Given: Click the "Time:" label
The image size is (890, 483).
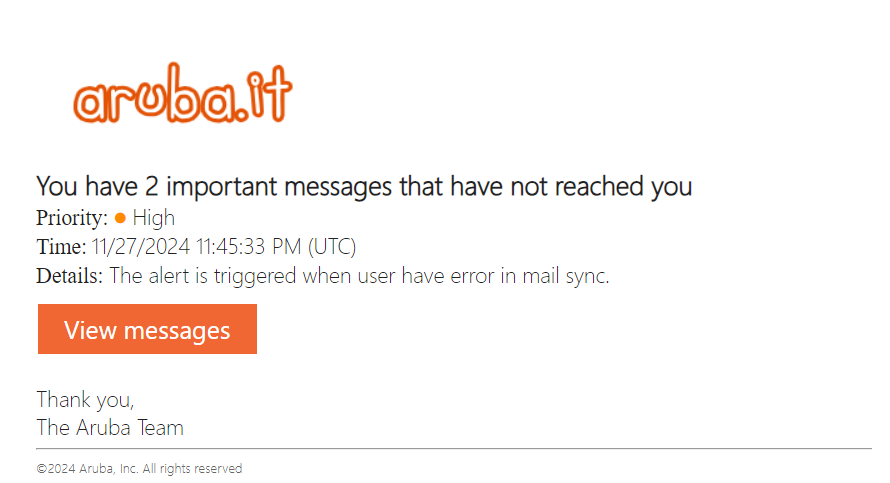Looking at the screenshot, I should click(x=61, y=247).
